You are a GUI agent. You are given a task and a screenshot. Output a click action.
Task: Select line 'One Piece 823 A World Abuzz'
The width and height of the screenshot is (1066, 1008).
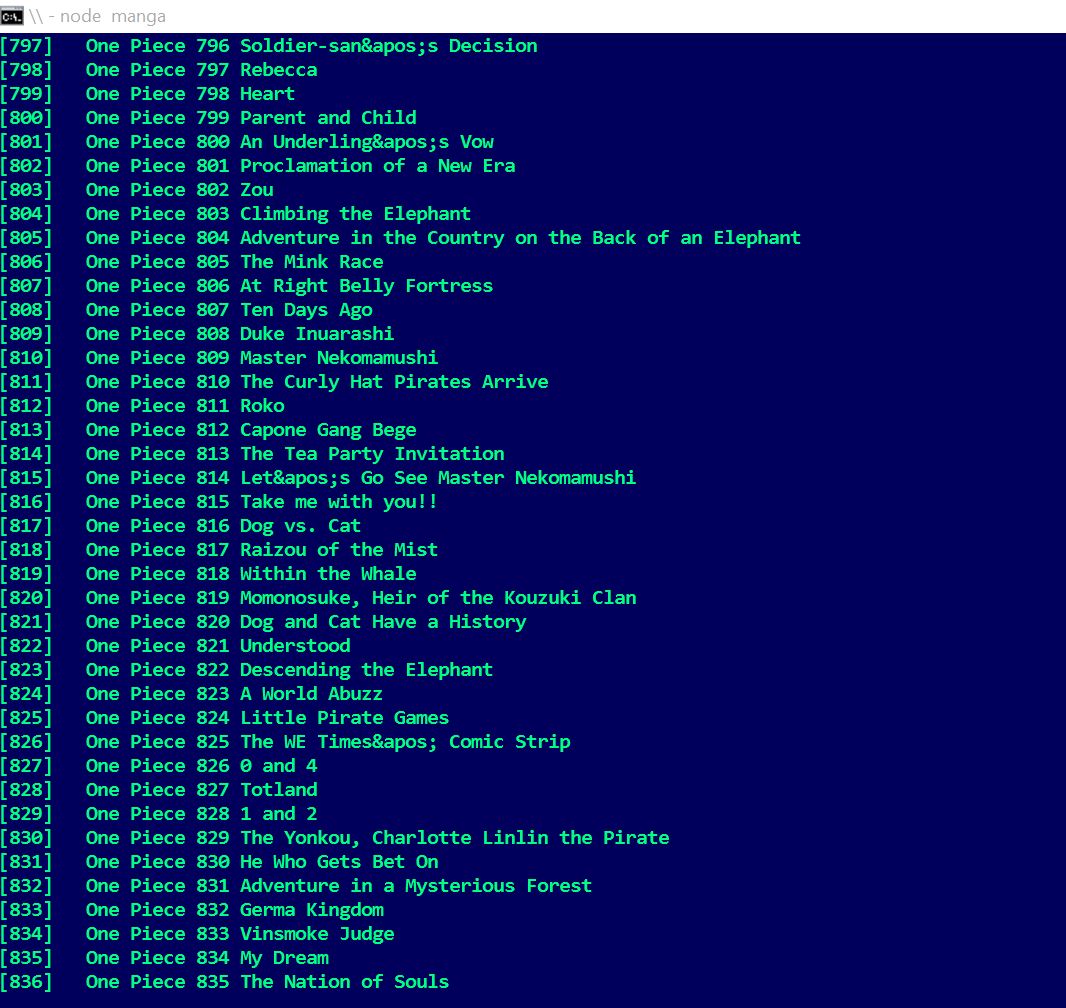(x=234, y=694)
